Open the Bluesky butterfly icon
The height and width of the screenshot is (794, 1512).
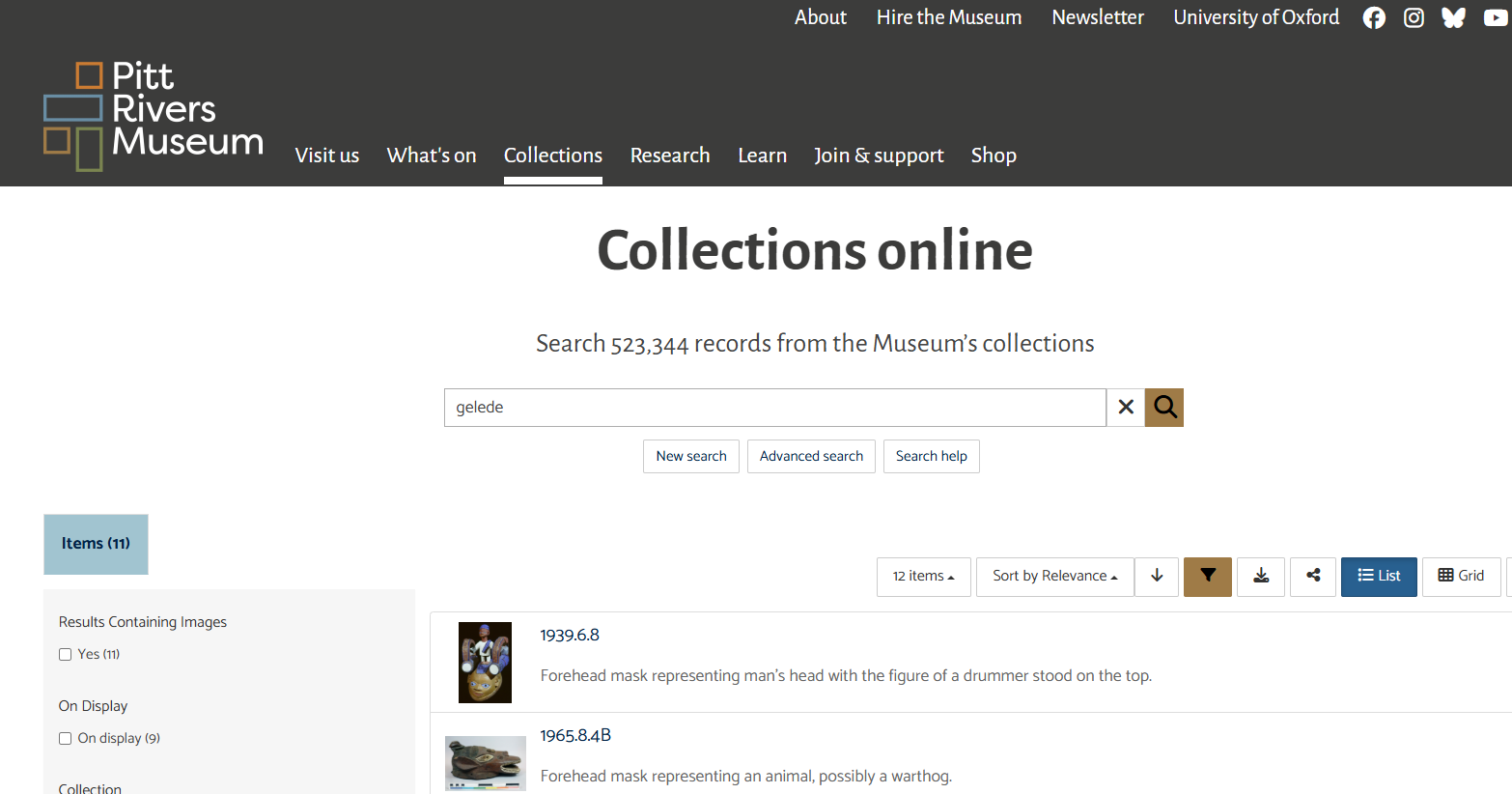(x=1454, y=17)
